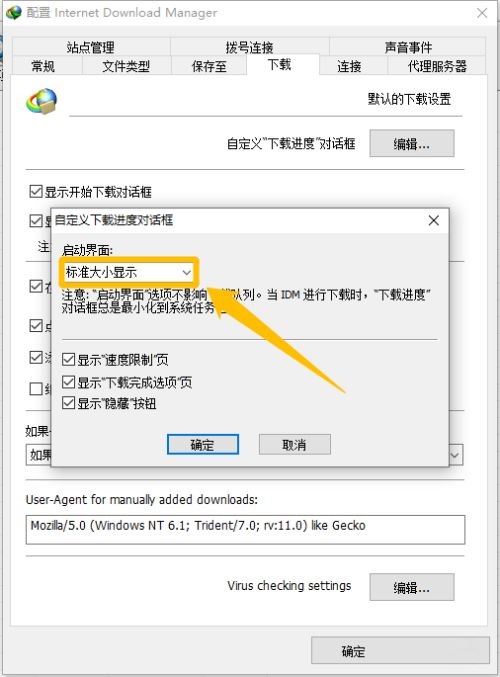Toggle 显示开始下载对话框 checkbox
The image size is (500, 677).
(x=36, y=191)
